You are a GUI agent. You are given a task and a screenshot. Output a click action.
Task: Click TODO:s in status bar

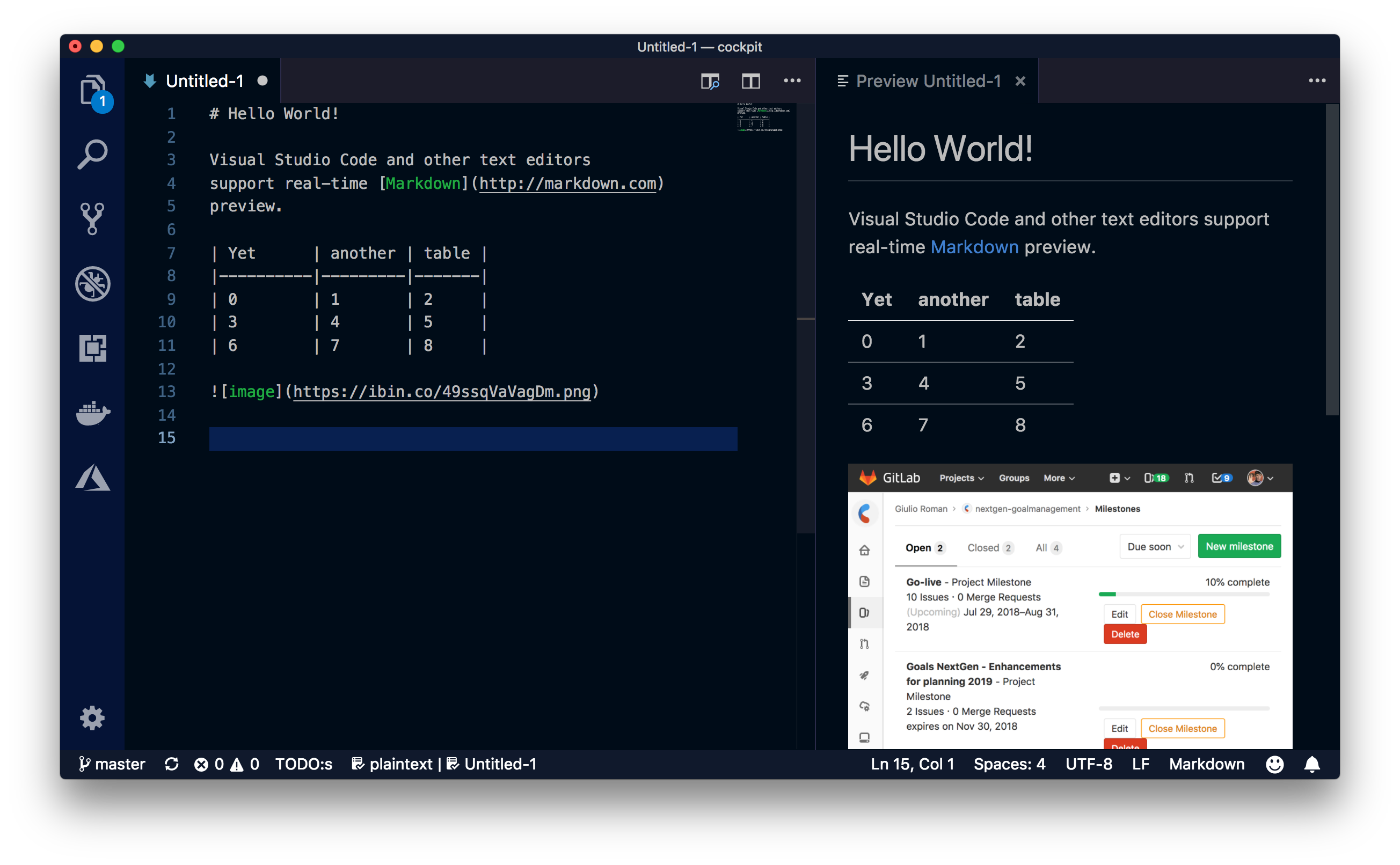304,764
